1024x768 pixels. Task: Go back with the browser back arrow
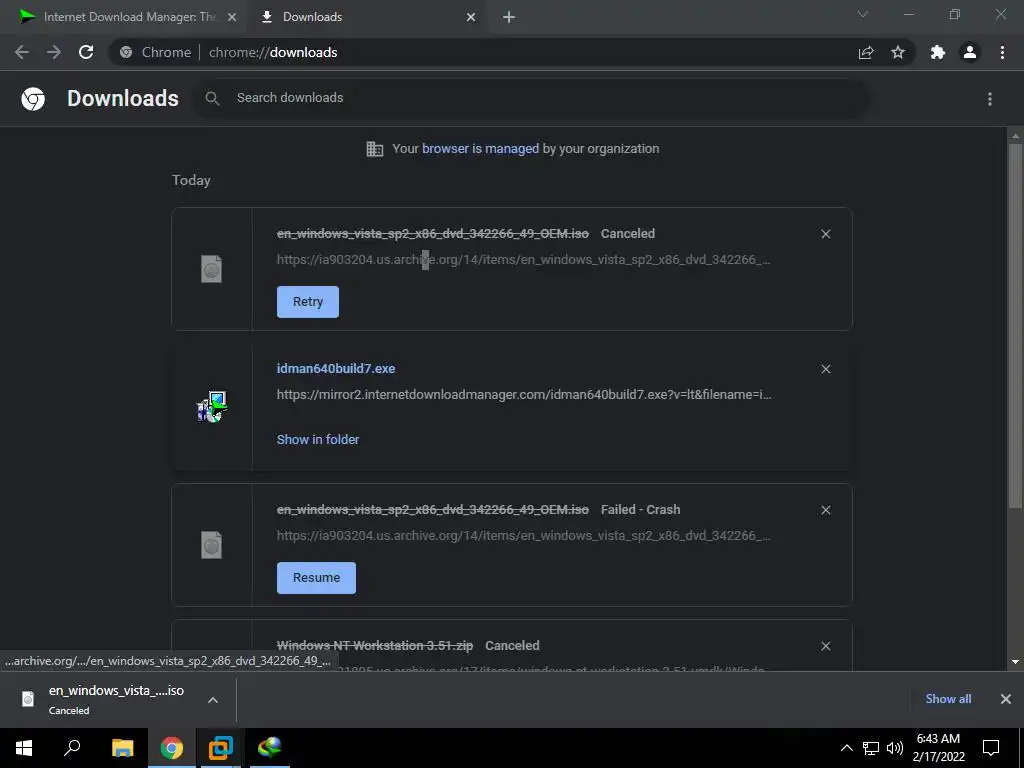coord(22,52)
